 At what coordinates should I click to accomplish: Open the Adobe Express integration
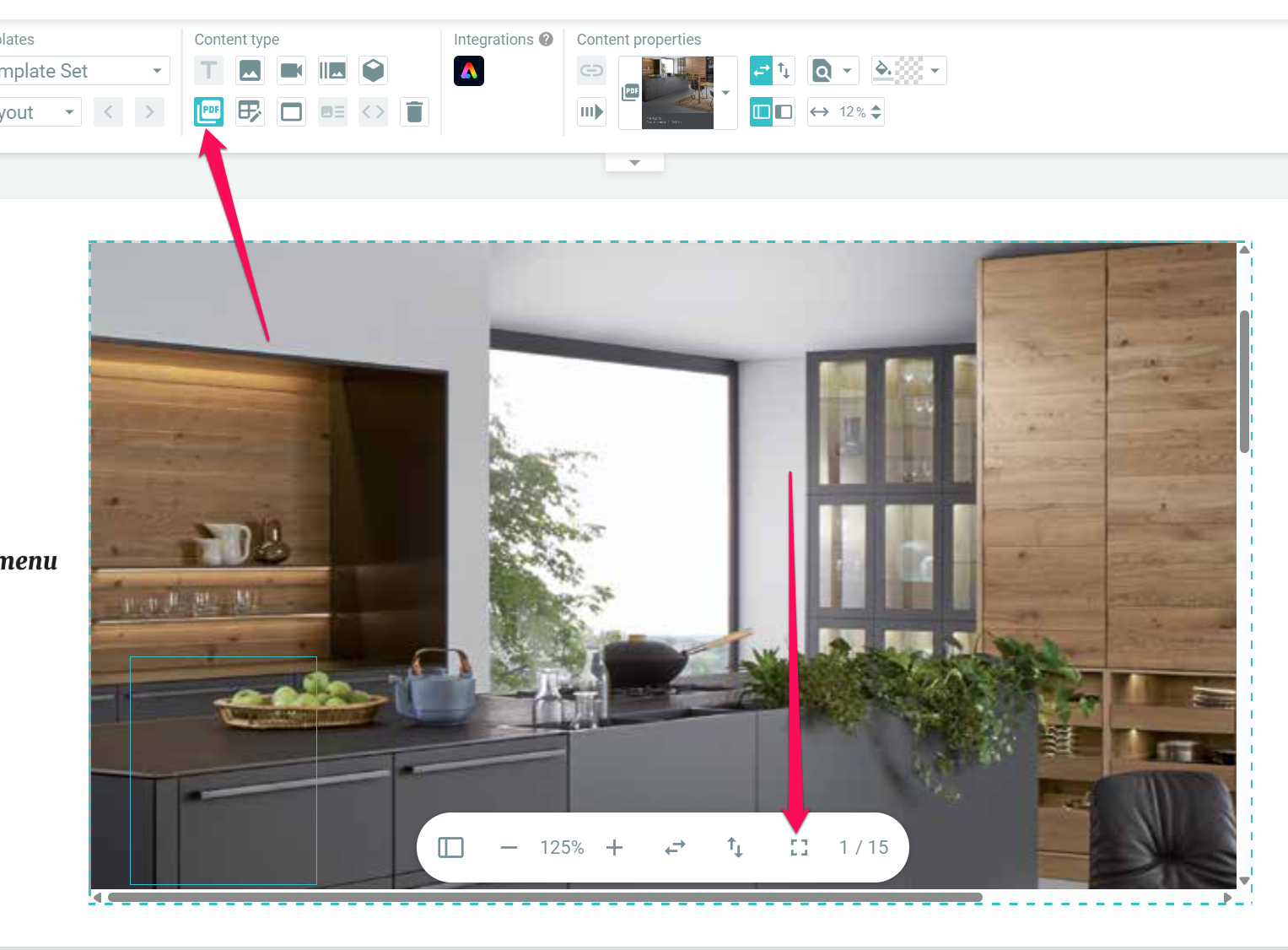click(x=469, y=71)
